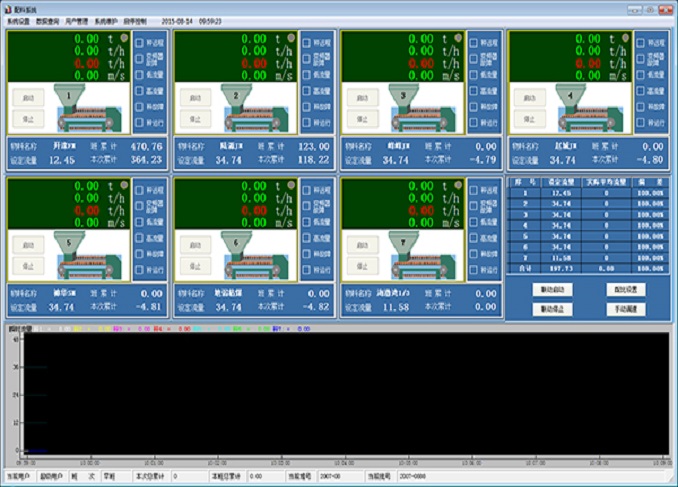Click feeder 1 round status indicator lamp
Screen dimensions: 678x487
(124, 38)
